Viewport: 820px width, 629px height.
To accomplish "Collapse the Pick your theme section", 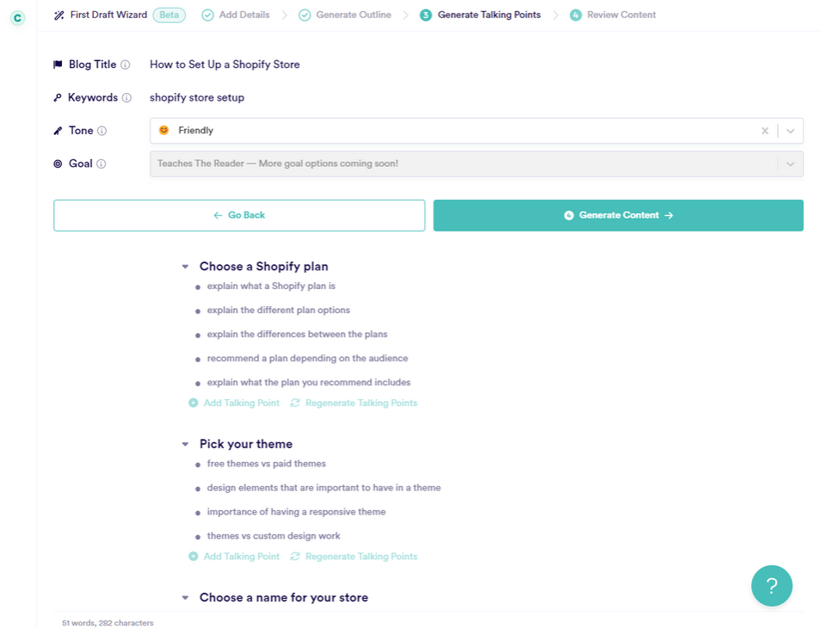I will pyautogui.click(x=185, y=444).
